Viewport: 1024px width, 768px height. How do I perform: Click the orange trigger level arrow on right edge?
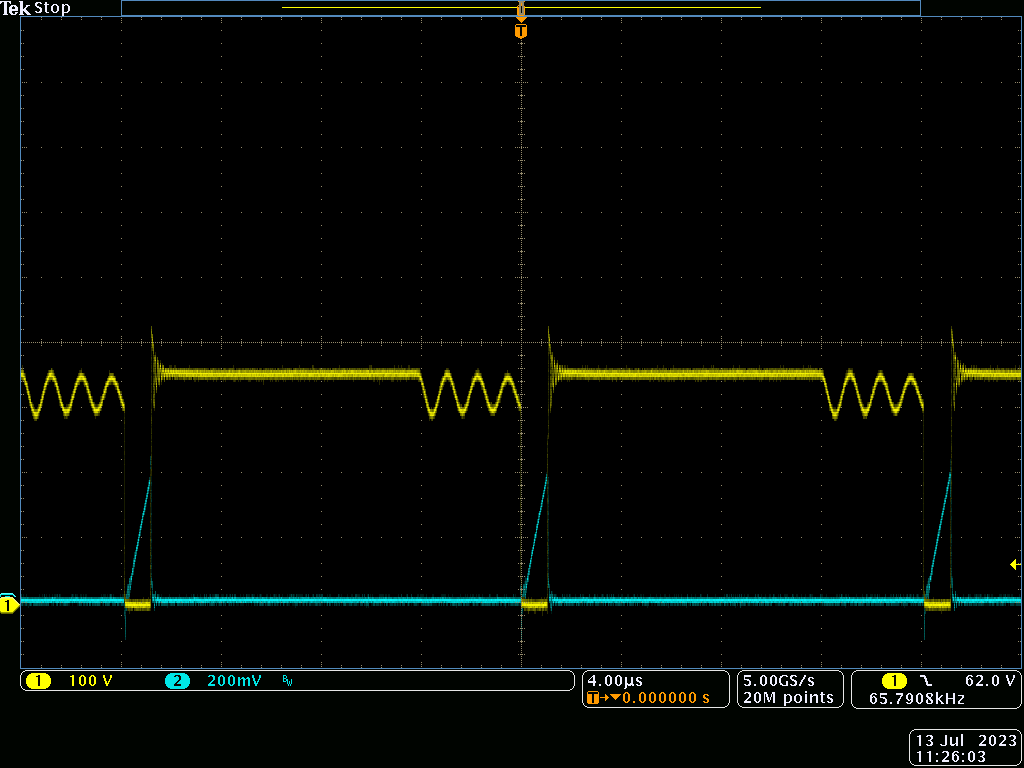point(1016,563)
